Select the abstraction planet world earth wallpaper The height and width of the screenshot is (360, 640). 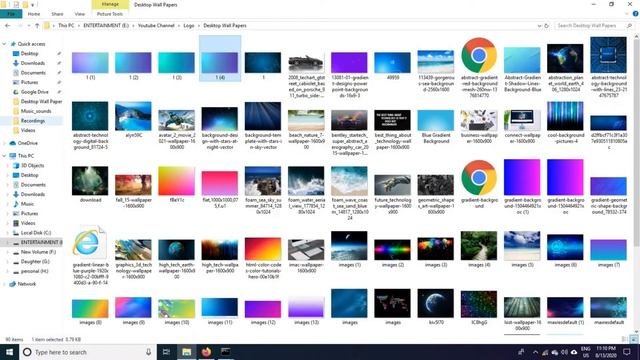(x=565, y=59)
